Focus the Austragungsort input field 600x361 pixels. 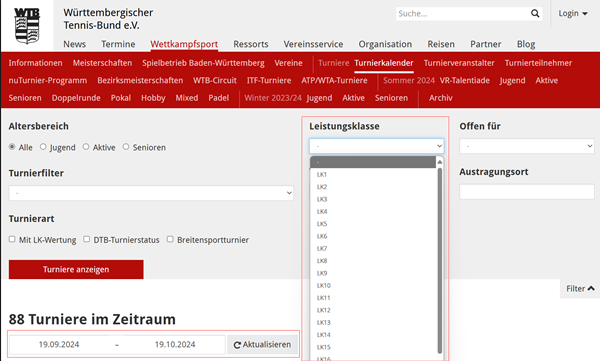point(527,192)
